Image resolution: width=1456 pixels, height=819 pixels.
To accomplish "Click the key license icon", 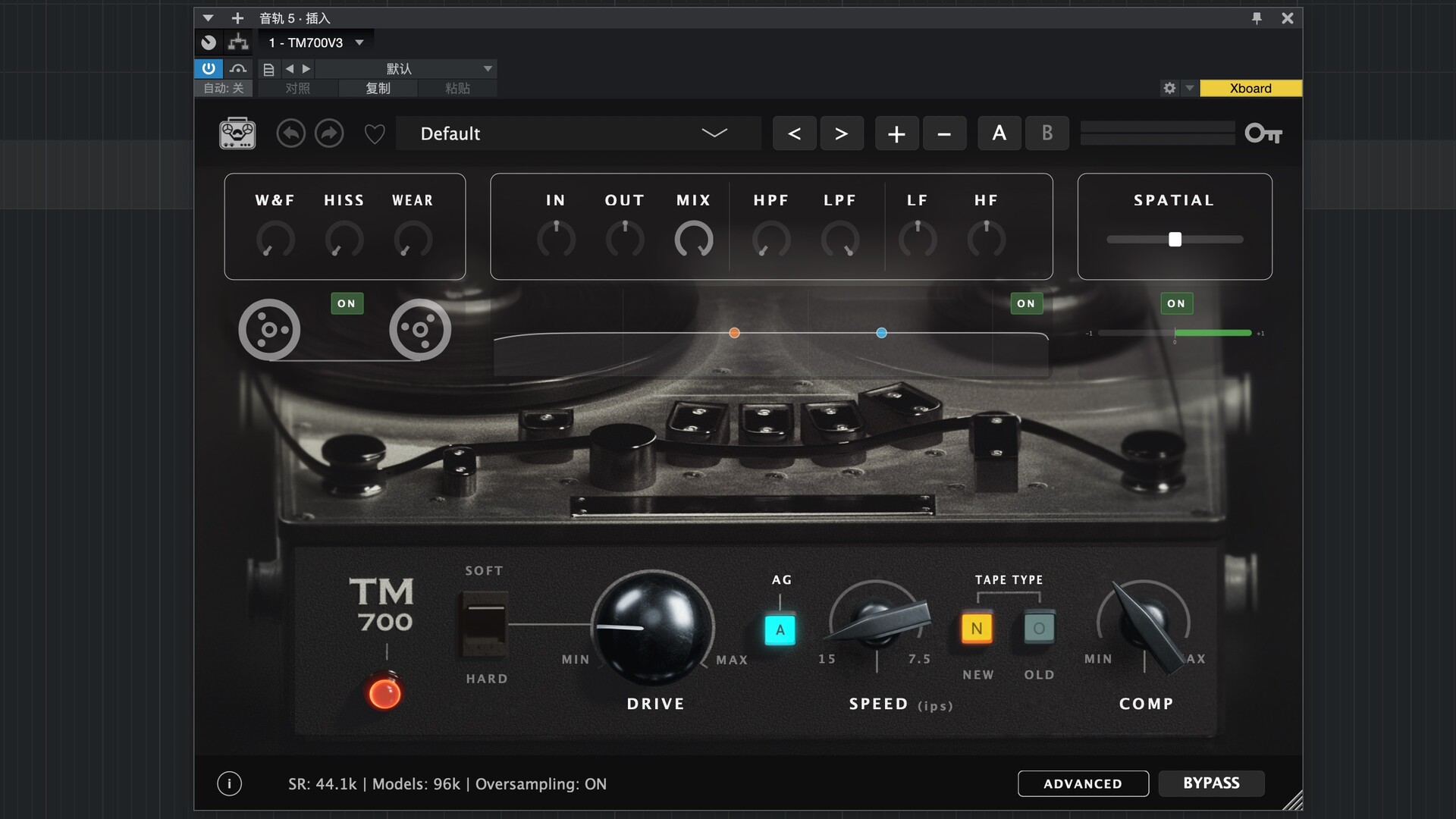I will pos(1263,133).
